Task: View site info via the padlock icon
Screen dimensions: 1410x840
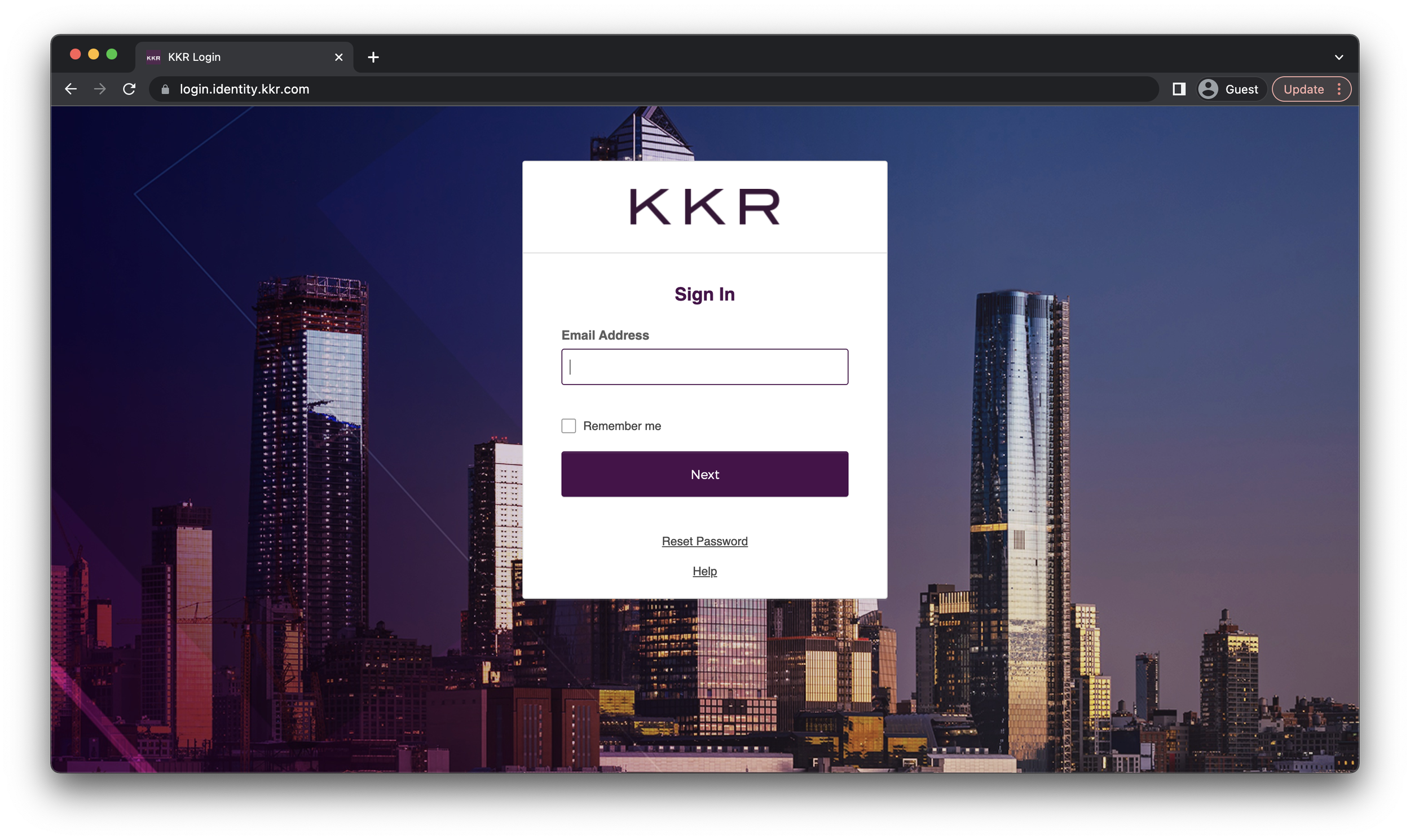Action: click(x=165, y=89)
